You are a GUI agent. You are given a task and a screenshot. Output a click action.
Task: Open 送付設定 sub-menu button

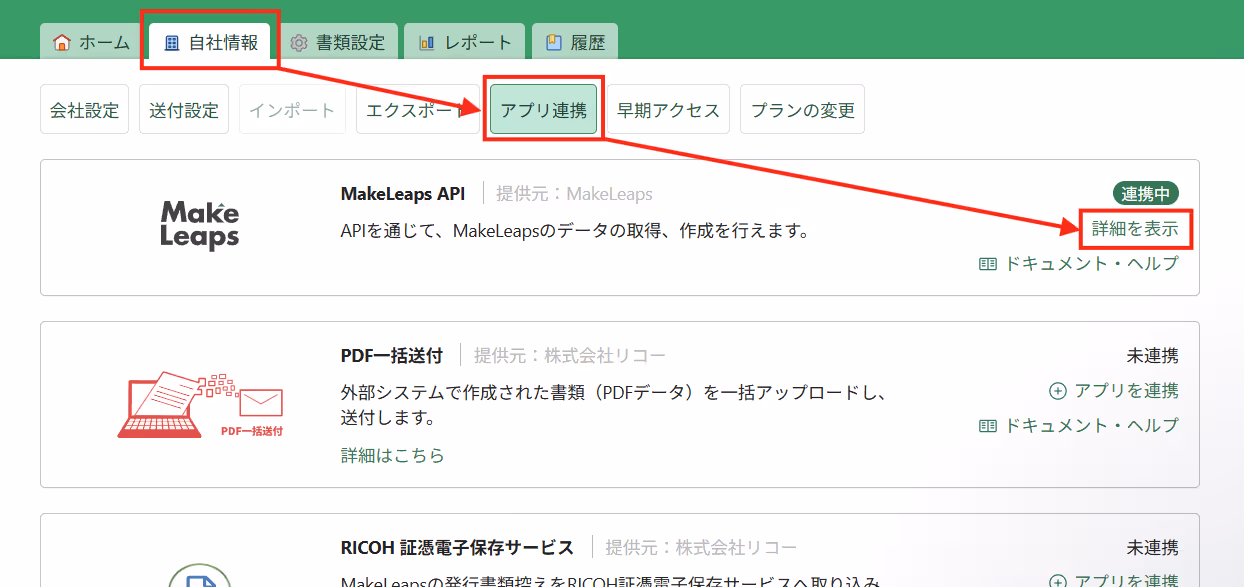[184, 110]
